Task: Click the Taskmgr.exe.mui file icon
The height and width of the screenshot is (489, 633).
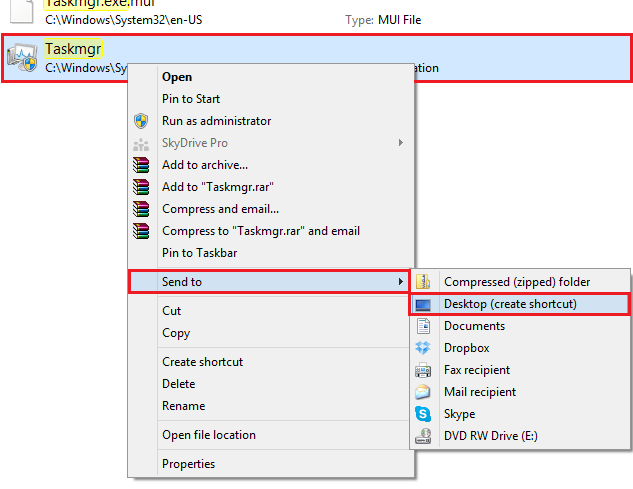Action: (x=22, y=10)
